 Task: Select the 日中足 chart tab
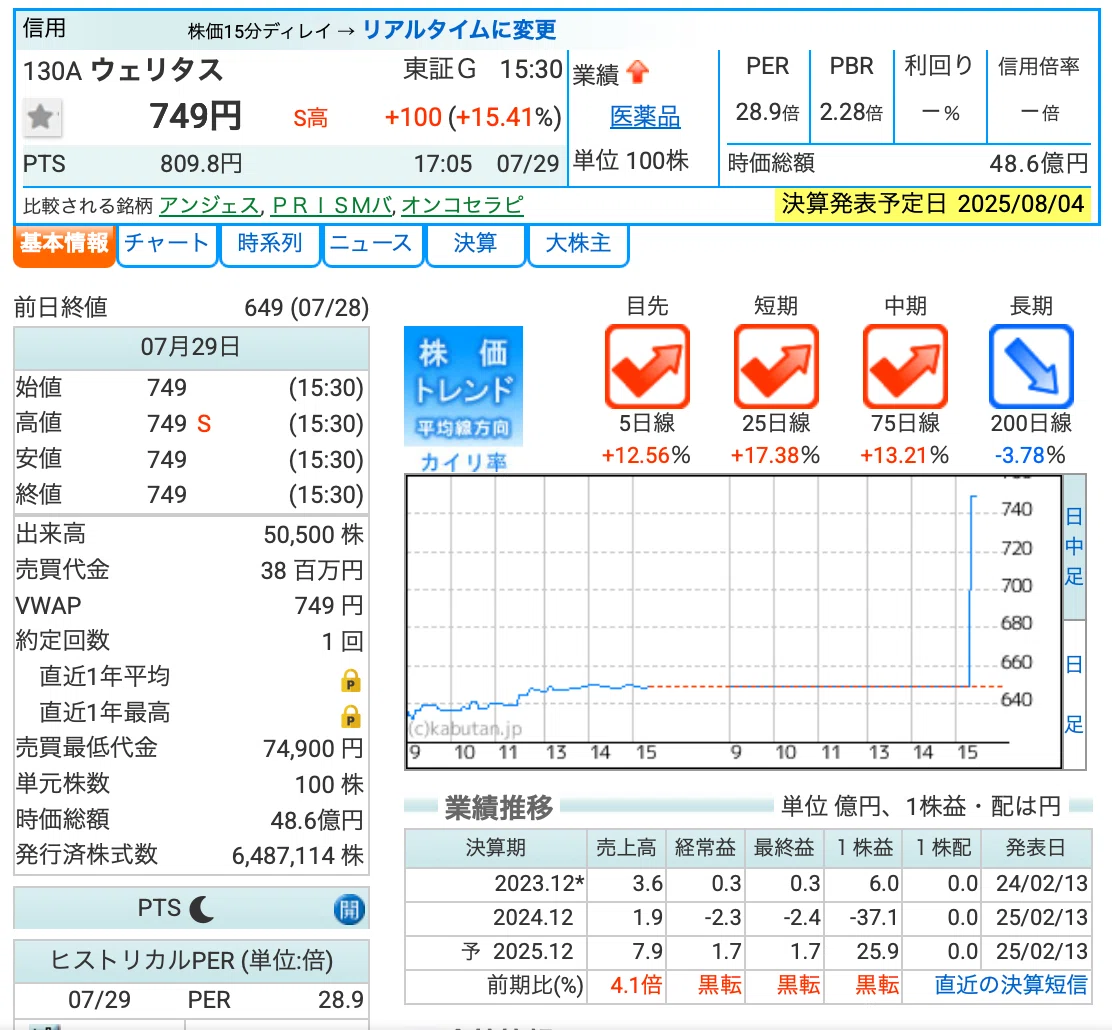tap(1074, 546)
